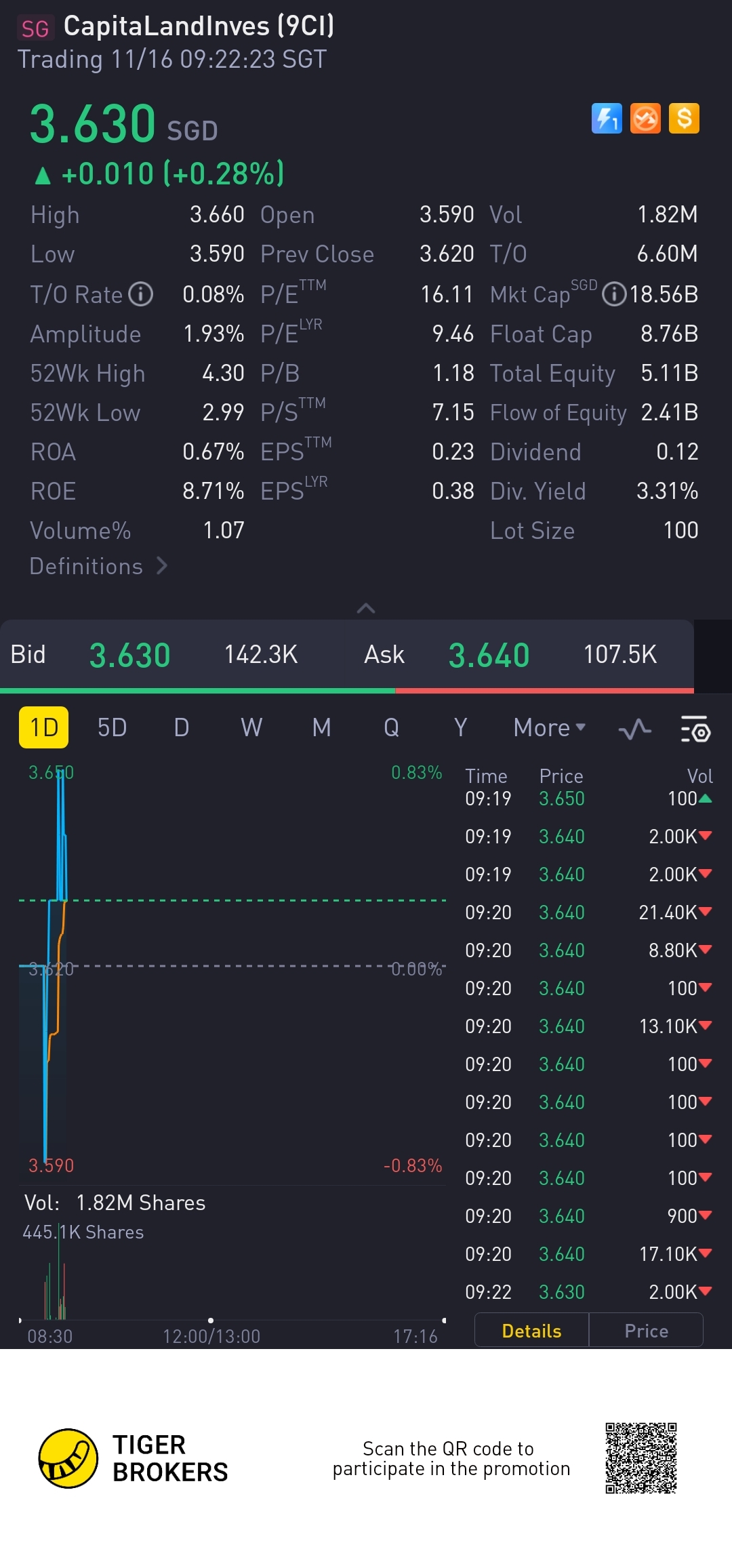Tap the blue lightning bolt icon
The height and width of the screenshot is (1568, 732).
(x=607, y=119)
